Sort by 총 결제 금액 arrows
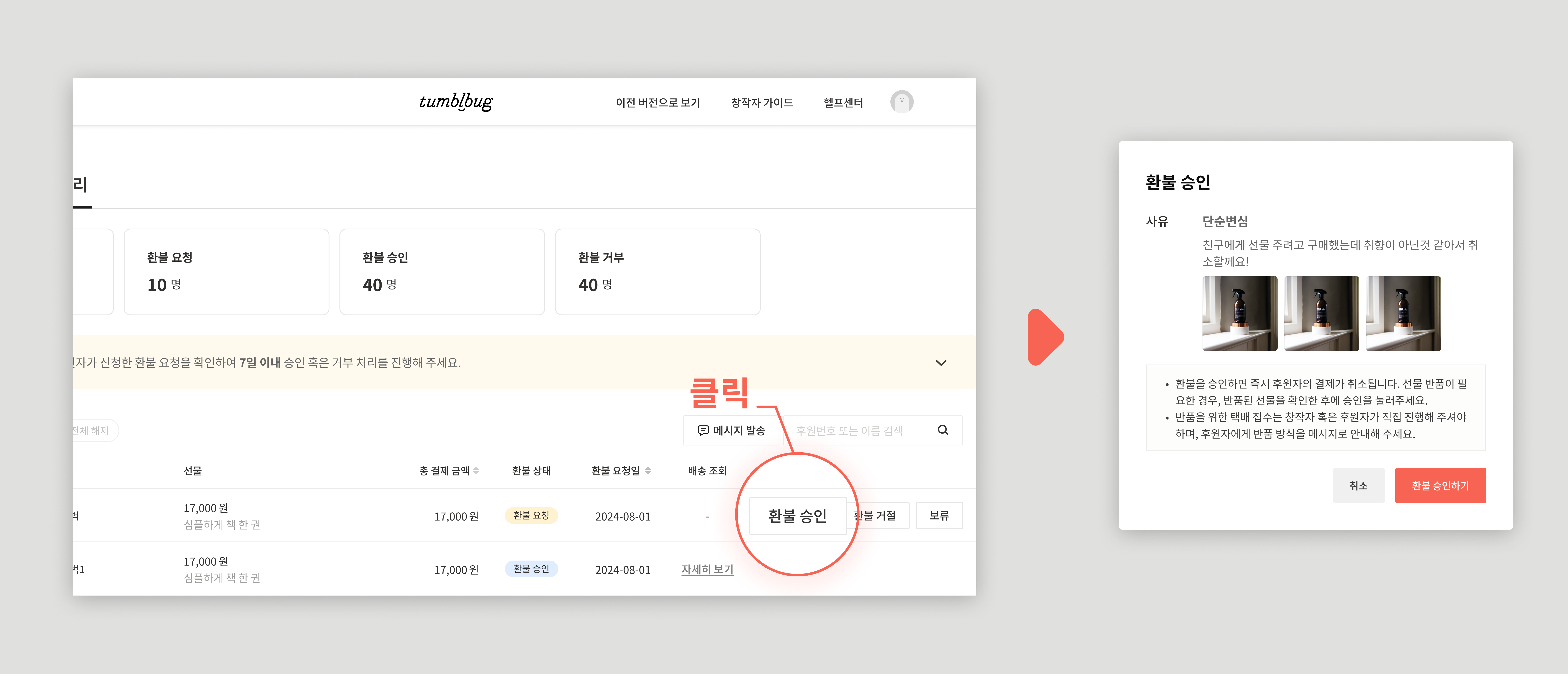Screen dimensions: 1568x674 [x=476, y=471]
